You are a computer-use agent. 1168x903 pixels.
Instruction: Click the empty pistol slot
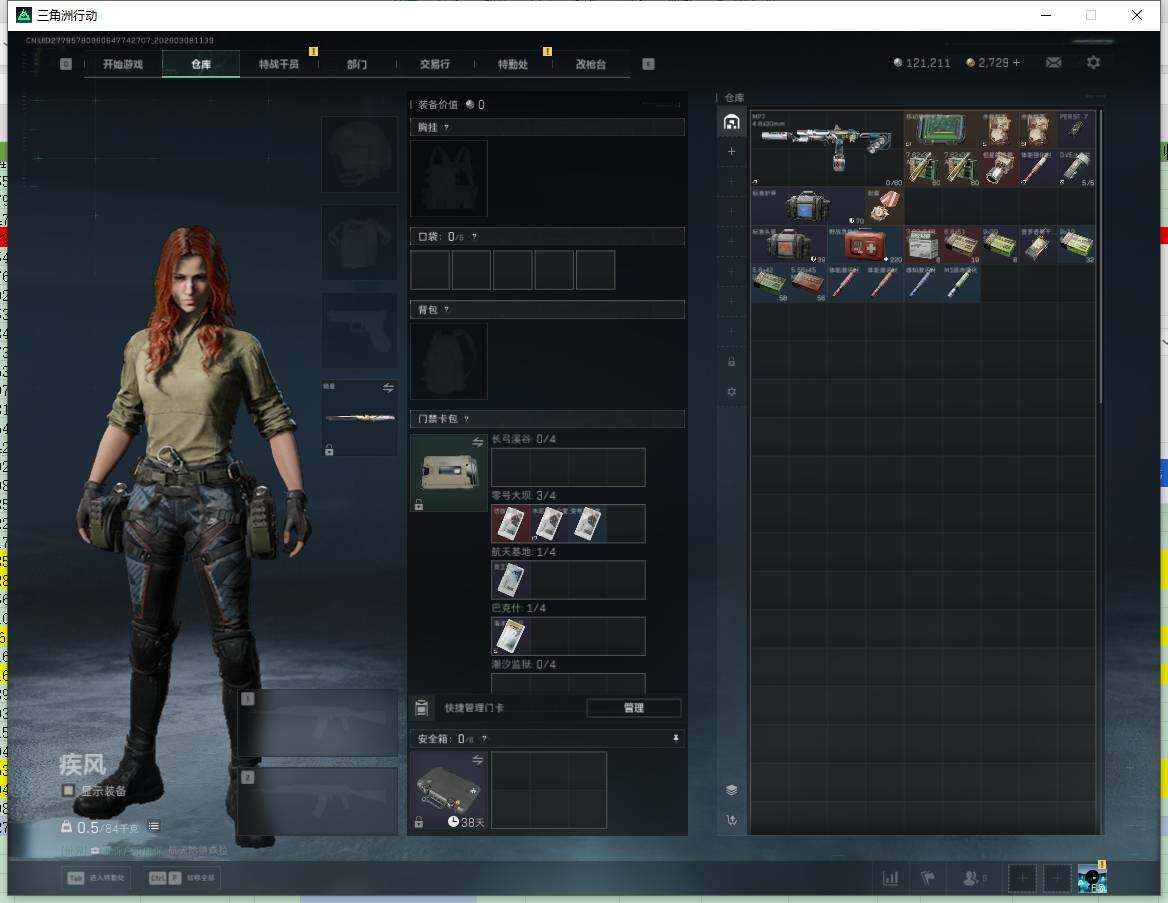pyautogui.click(x=359, y=330)
